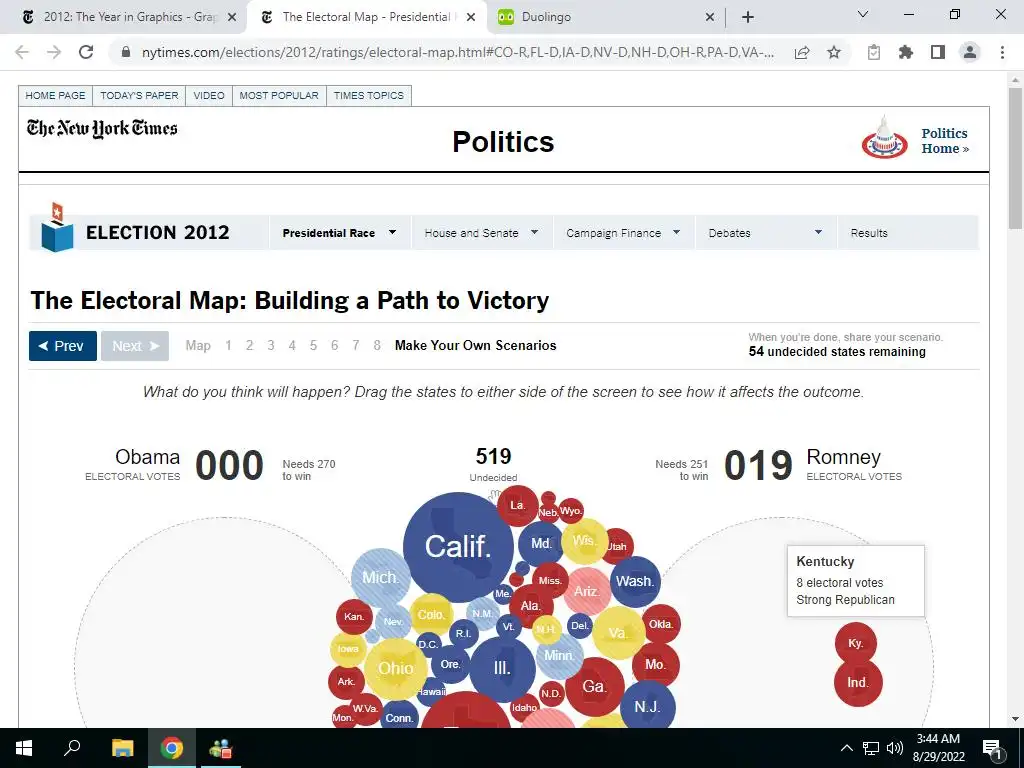Select the Louisiana state bubble
This screenshot has height=768, width=1024.
[518, 505]
